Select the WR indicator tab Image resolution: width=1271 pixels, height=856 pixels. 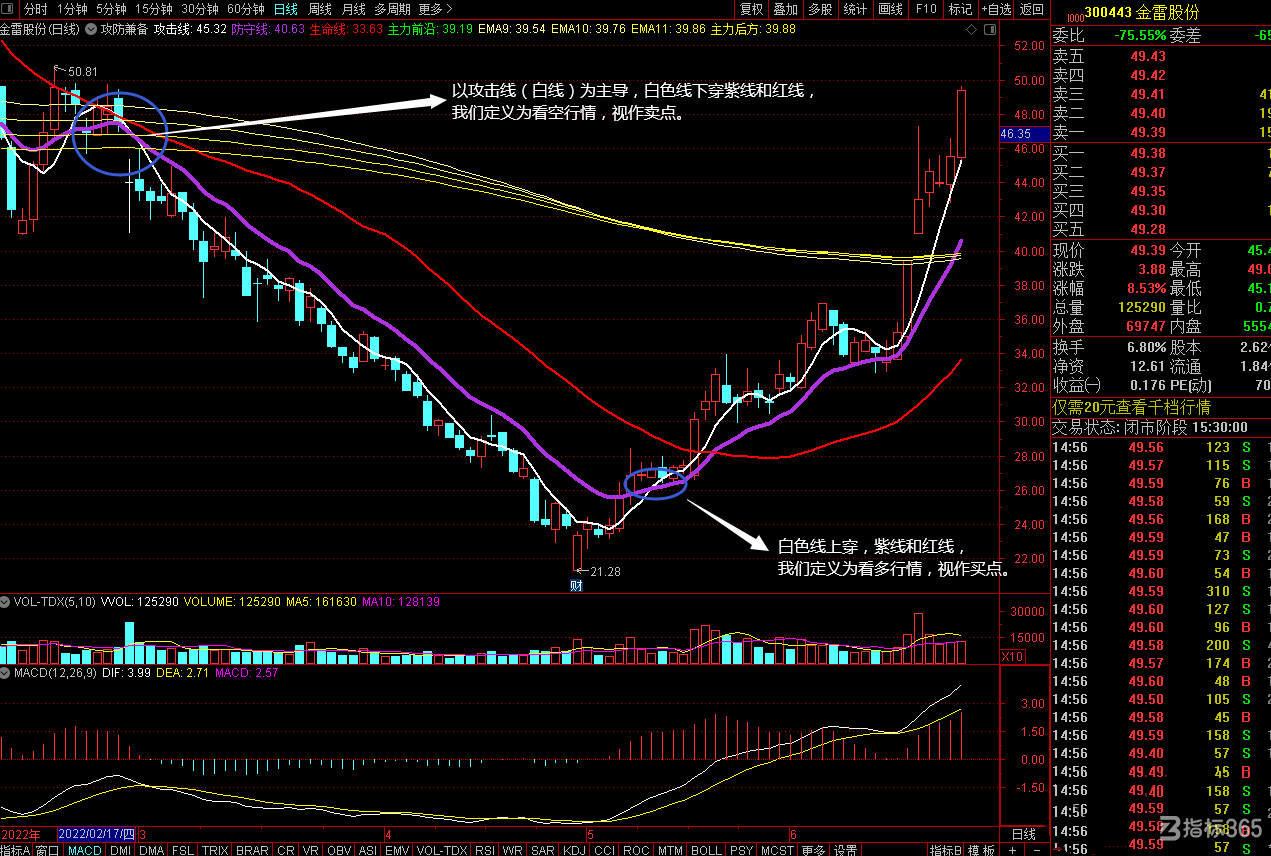pyautogui.click(x=513, y=850)
